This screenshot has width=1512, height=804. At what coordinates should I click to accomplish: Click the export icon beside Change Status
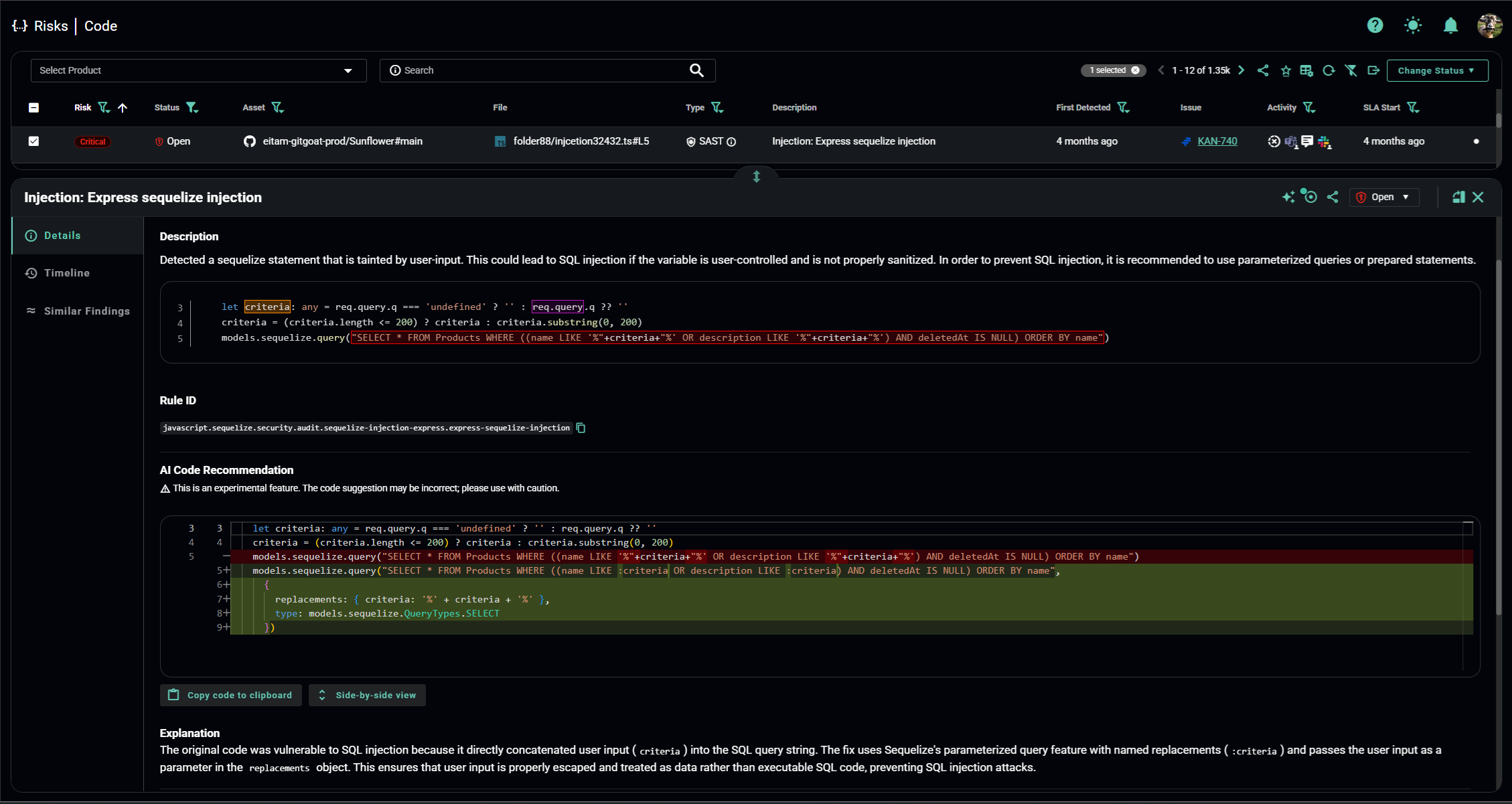1373,70
